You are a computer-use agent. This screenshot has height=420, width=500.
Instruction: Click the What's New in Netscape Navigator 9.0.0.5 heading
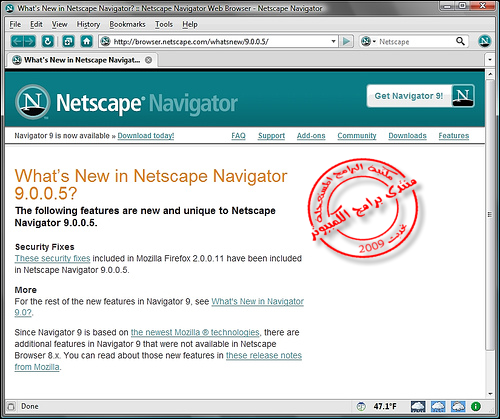tap(151, 184)
